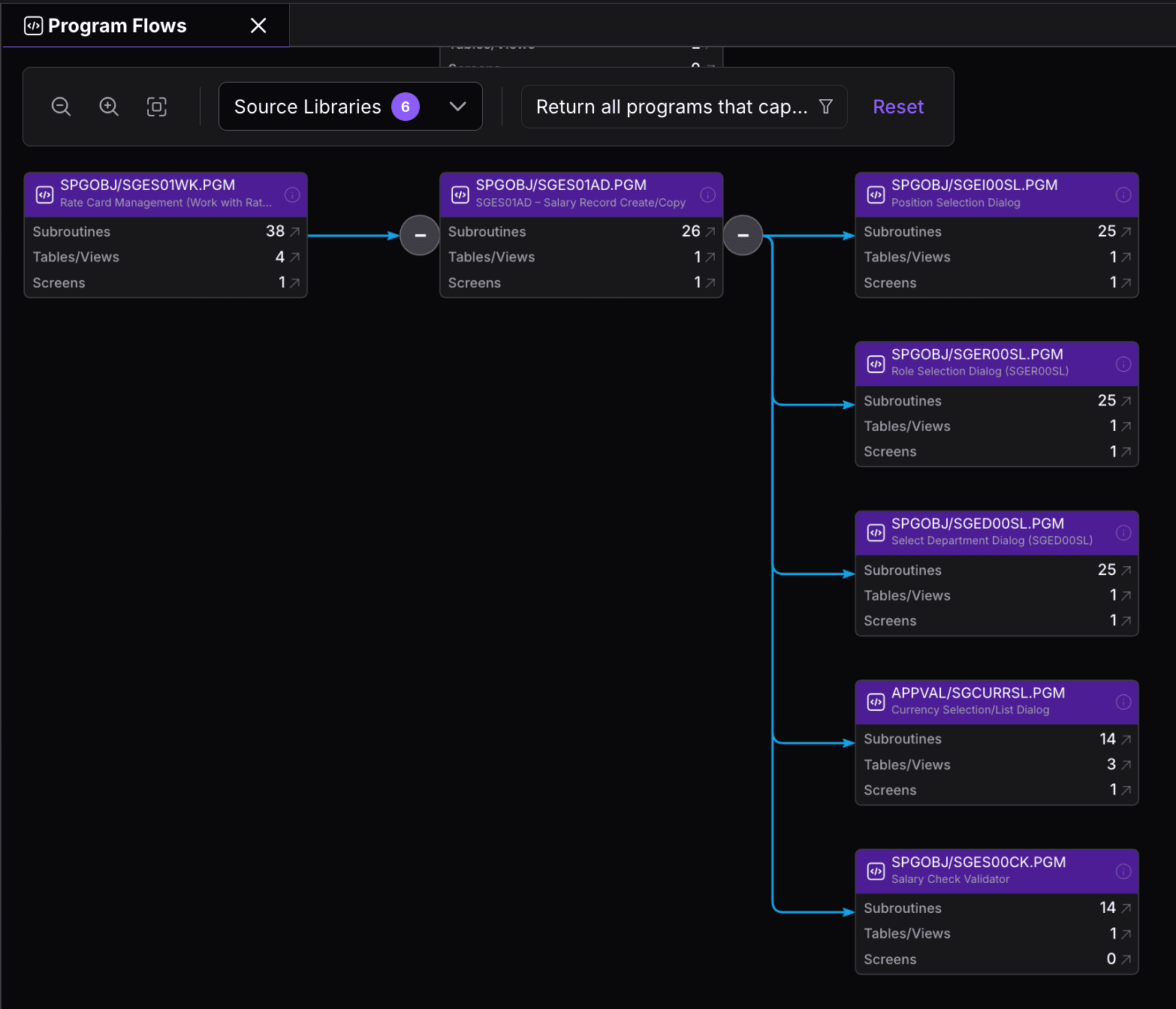The height and width of the screenshot is (1009, 1176).
Task: Click the fit-to-screen icon in toolbar
Action: click(157, 106)
